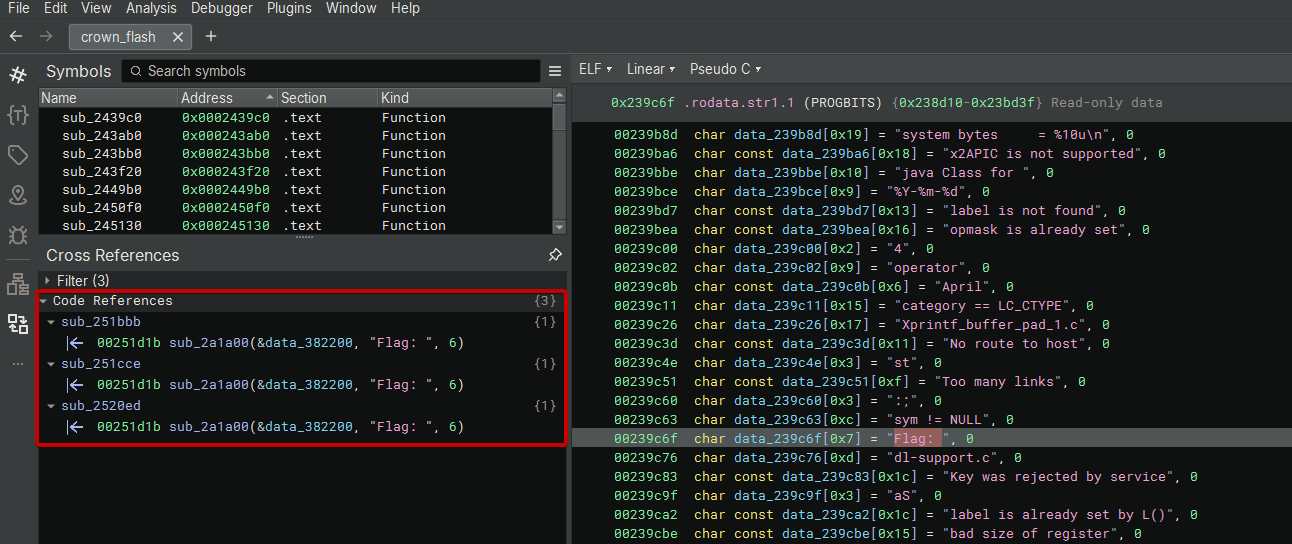Screen dimensions: 1292x544
Task: Navigate back with the left arrow
Action: (x=16, y=36)
